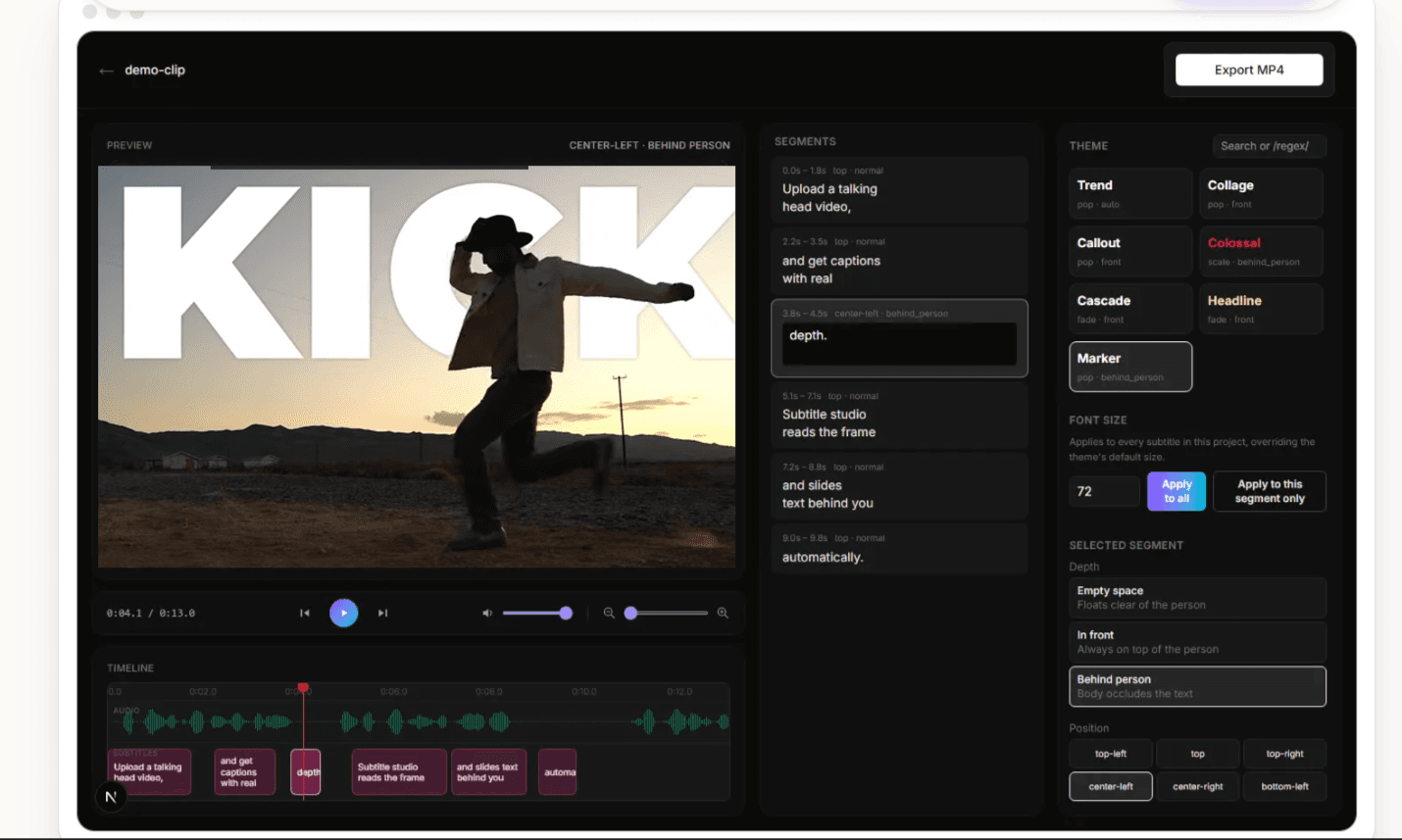Open segment 'and get captions with real'
Screen dimensions: 1402x840
[x=899, y=261]
